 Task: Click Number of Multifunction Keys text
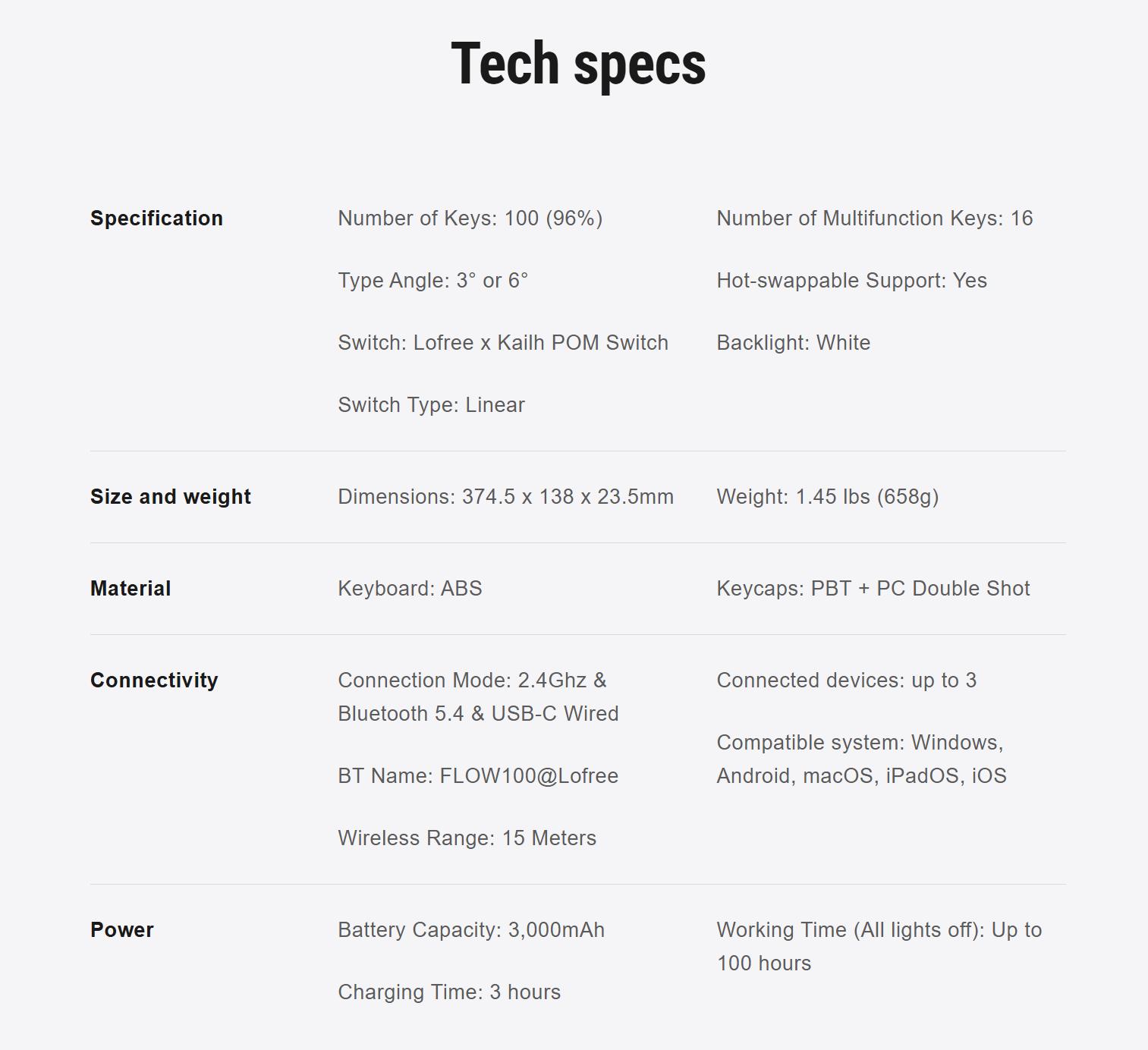[874, 218]
